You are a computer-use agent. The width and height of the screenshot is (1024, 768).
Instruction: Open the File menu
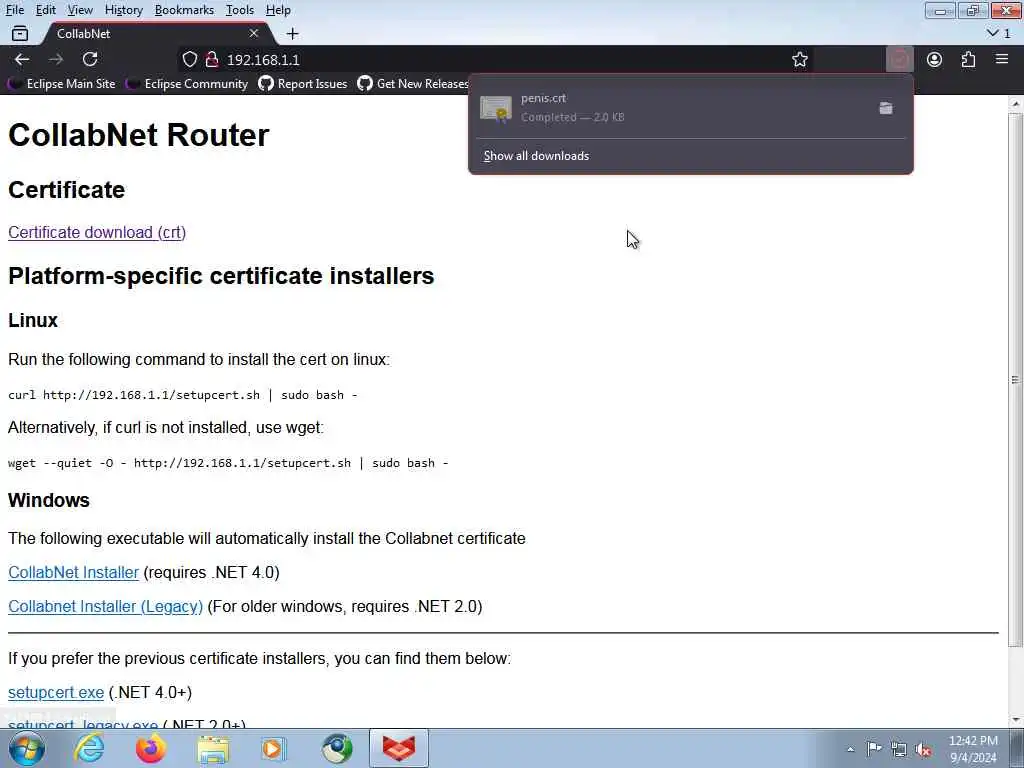tap(14, 10)
